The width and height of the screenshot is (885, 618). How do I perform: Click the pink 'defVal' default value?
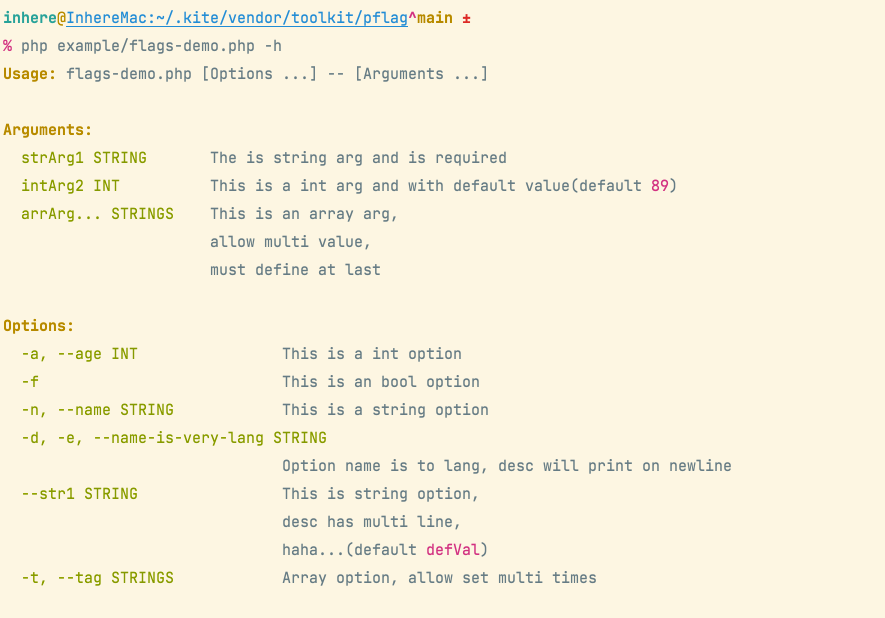tap(453, 550)
